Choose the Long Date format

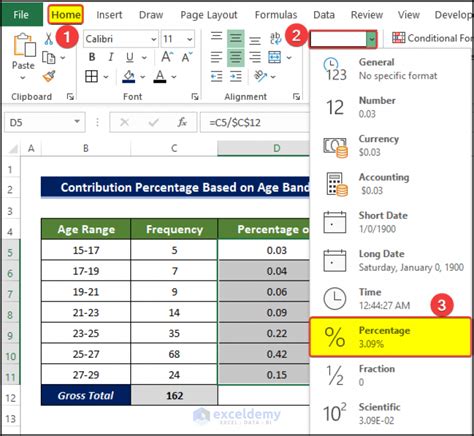[x=390, y=261]
